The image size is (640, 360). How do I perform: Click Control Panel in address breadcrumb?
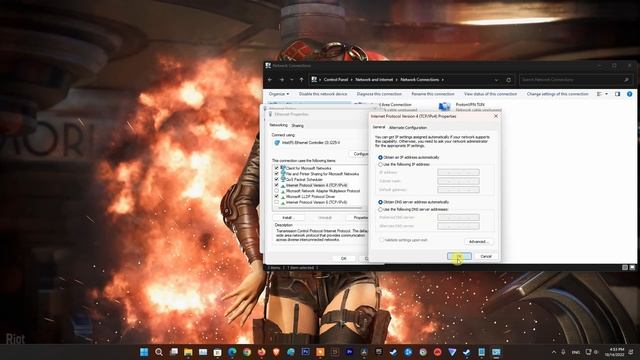click(336, 80)
